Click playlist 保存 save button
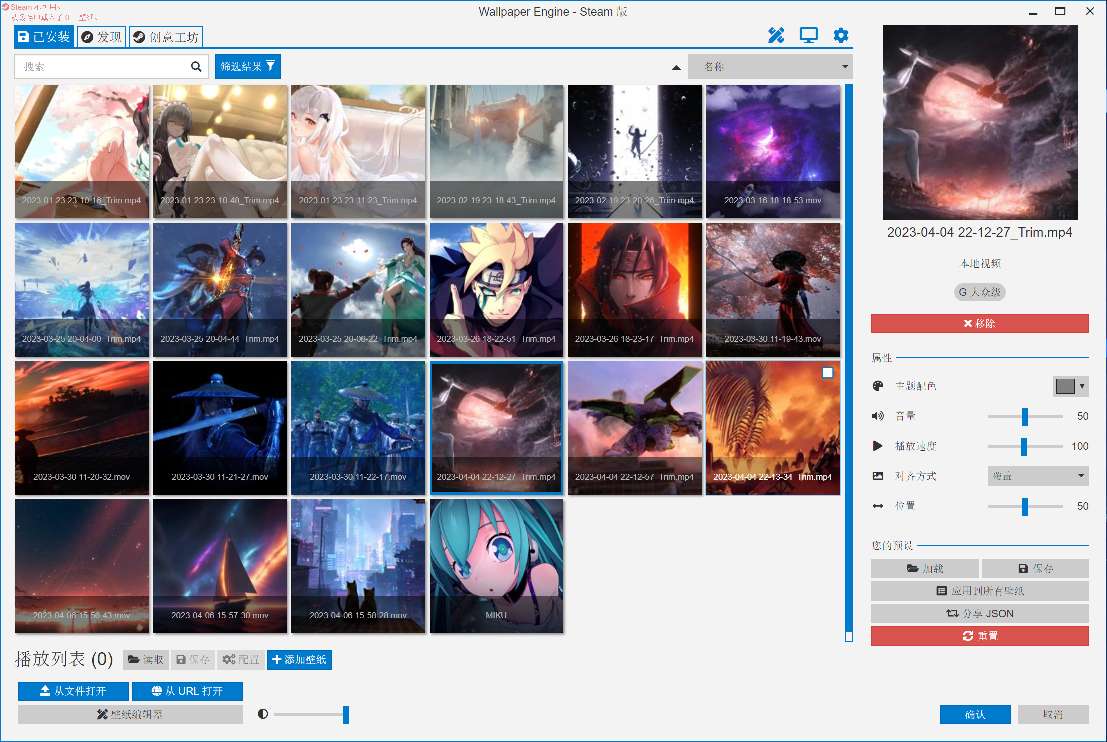Screen dimensions: 1107x742 193,659
